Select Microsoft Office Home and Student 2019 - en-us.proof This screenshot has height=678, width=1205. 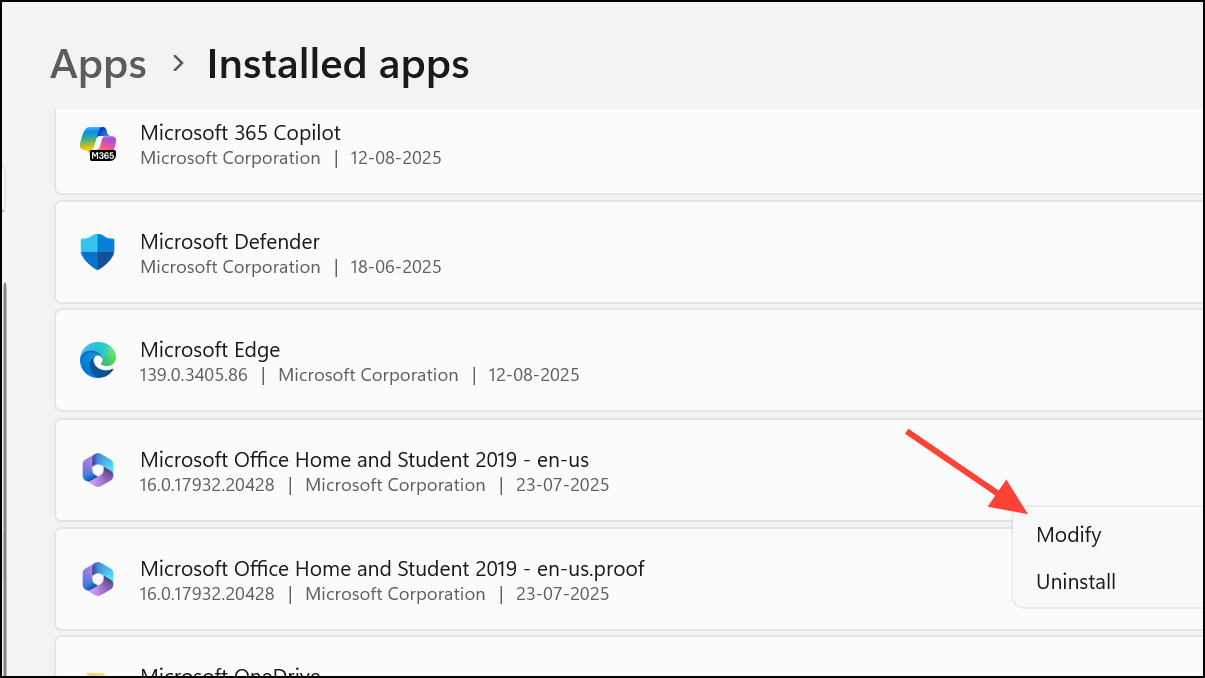click(392, 569)
